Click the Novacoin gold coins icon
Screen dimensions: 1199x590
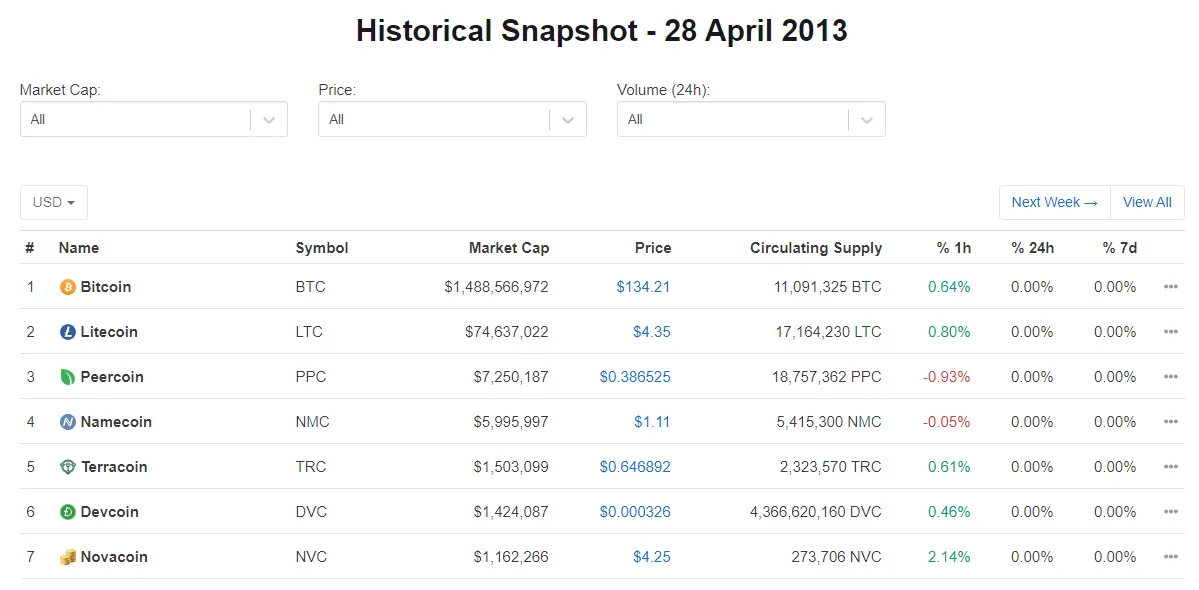(67, 557)
